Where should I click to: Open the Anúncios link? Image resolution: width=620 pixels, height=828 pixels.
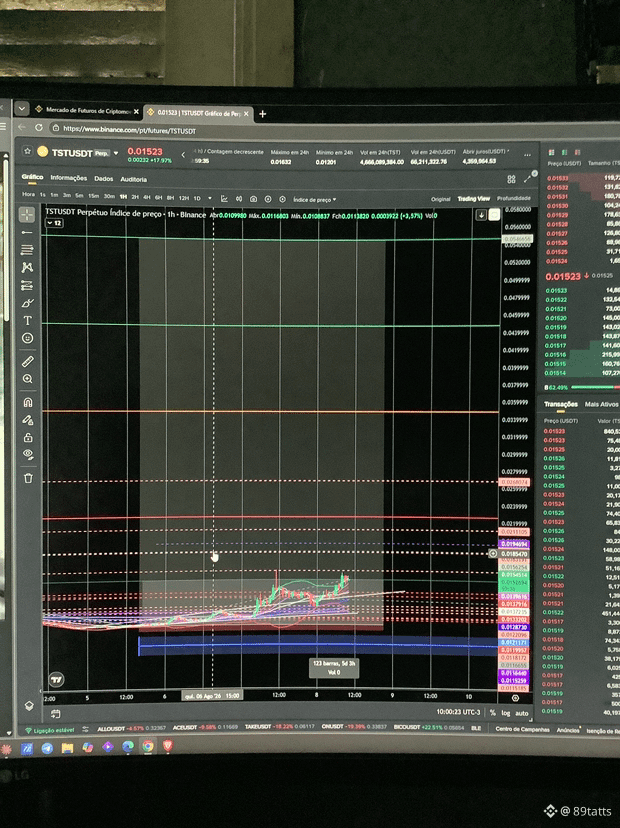(x=568, y=730)
